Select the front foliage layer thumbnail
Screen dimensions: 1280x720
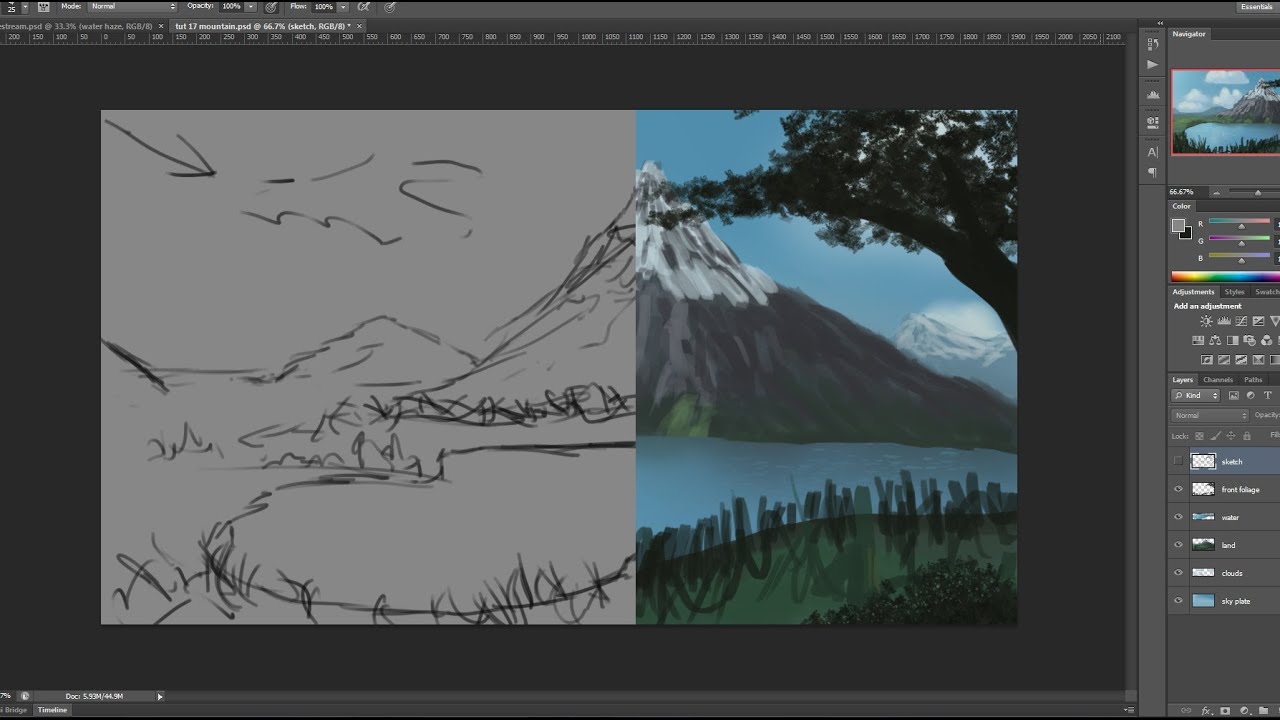pos(1203,489)
